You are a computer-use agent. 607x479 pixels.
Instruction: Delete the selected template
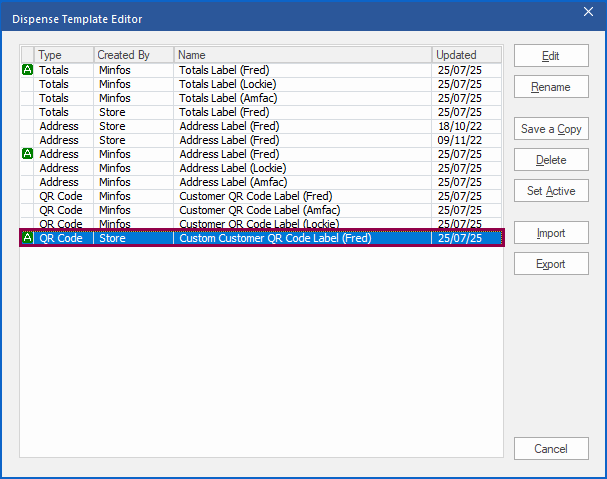coord(551,160)
